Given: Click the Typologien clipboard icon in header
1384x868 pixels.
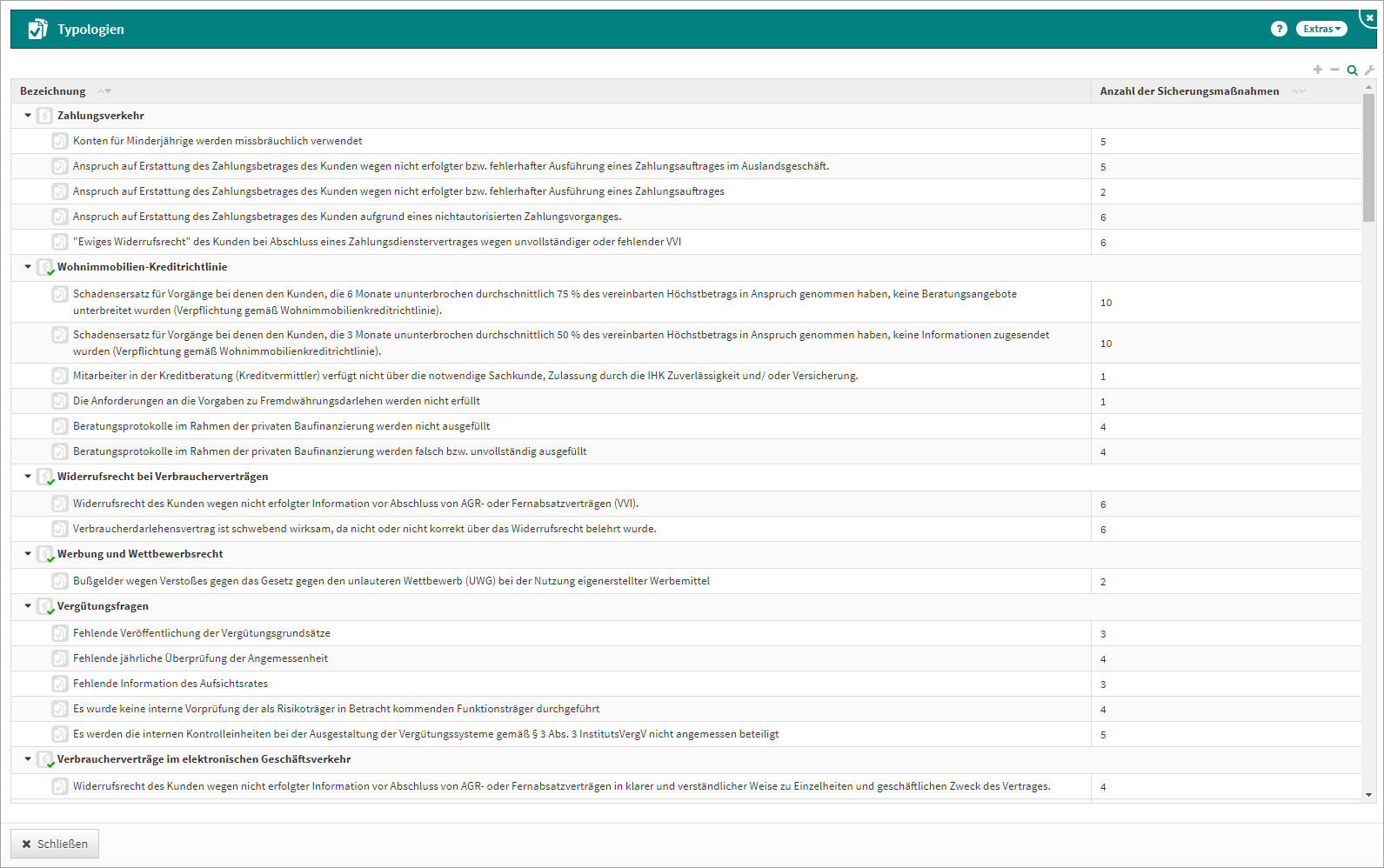Looking at the screenshot, I should coord(37,29).
